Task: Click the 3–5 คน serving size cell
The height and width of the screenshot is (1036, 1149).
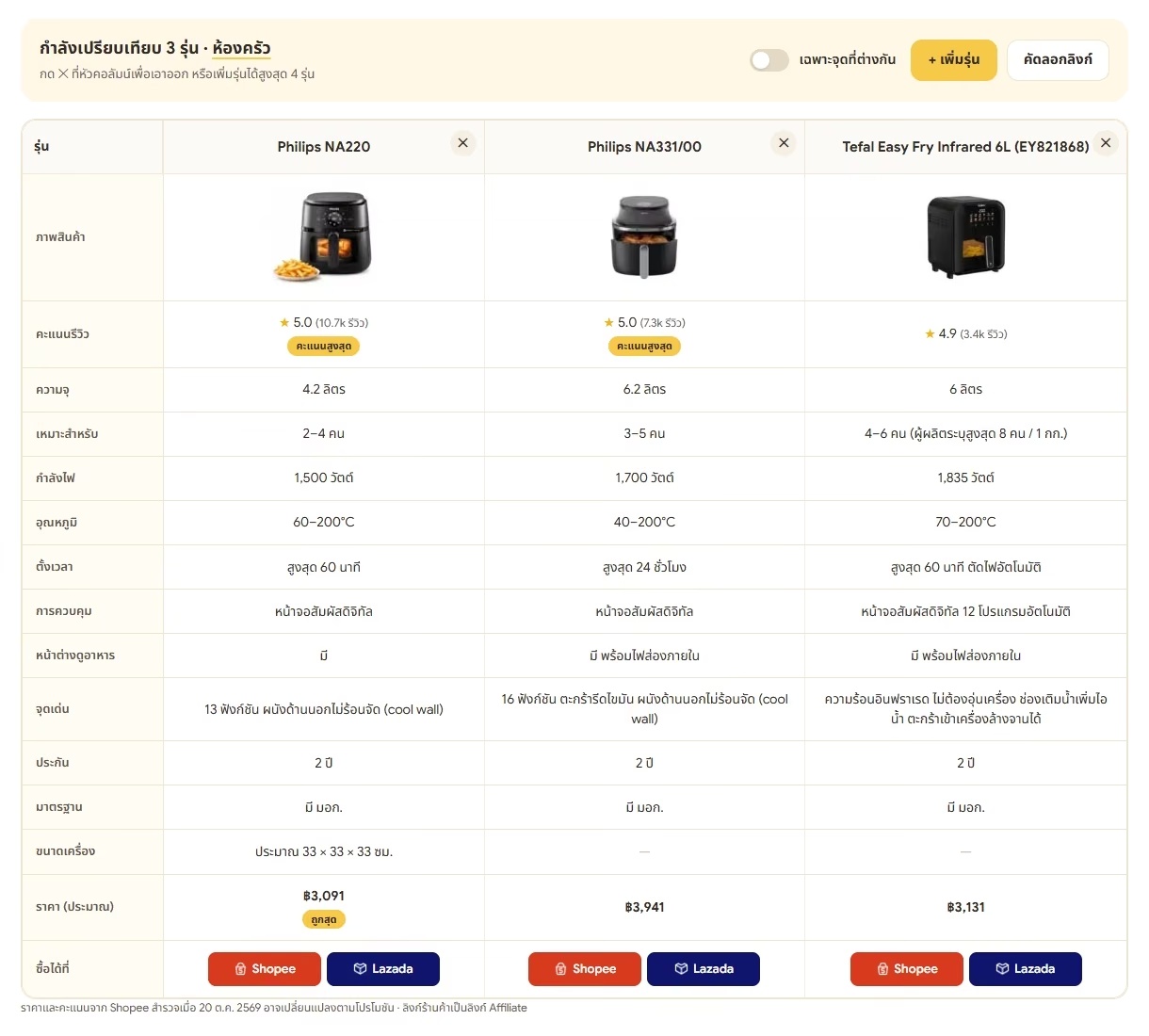Action: 644,433
